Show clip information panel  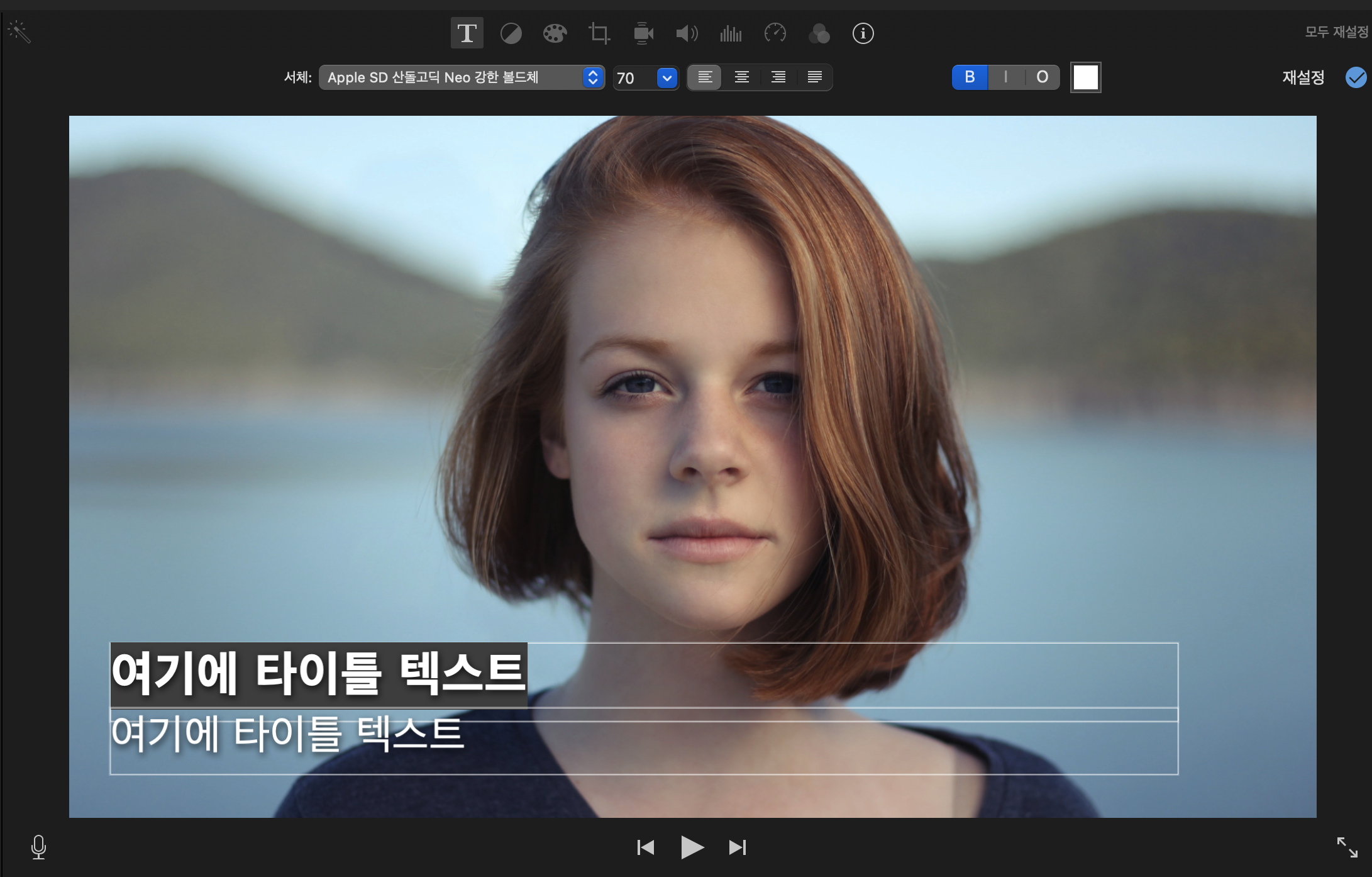(863, 33)
